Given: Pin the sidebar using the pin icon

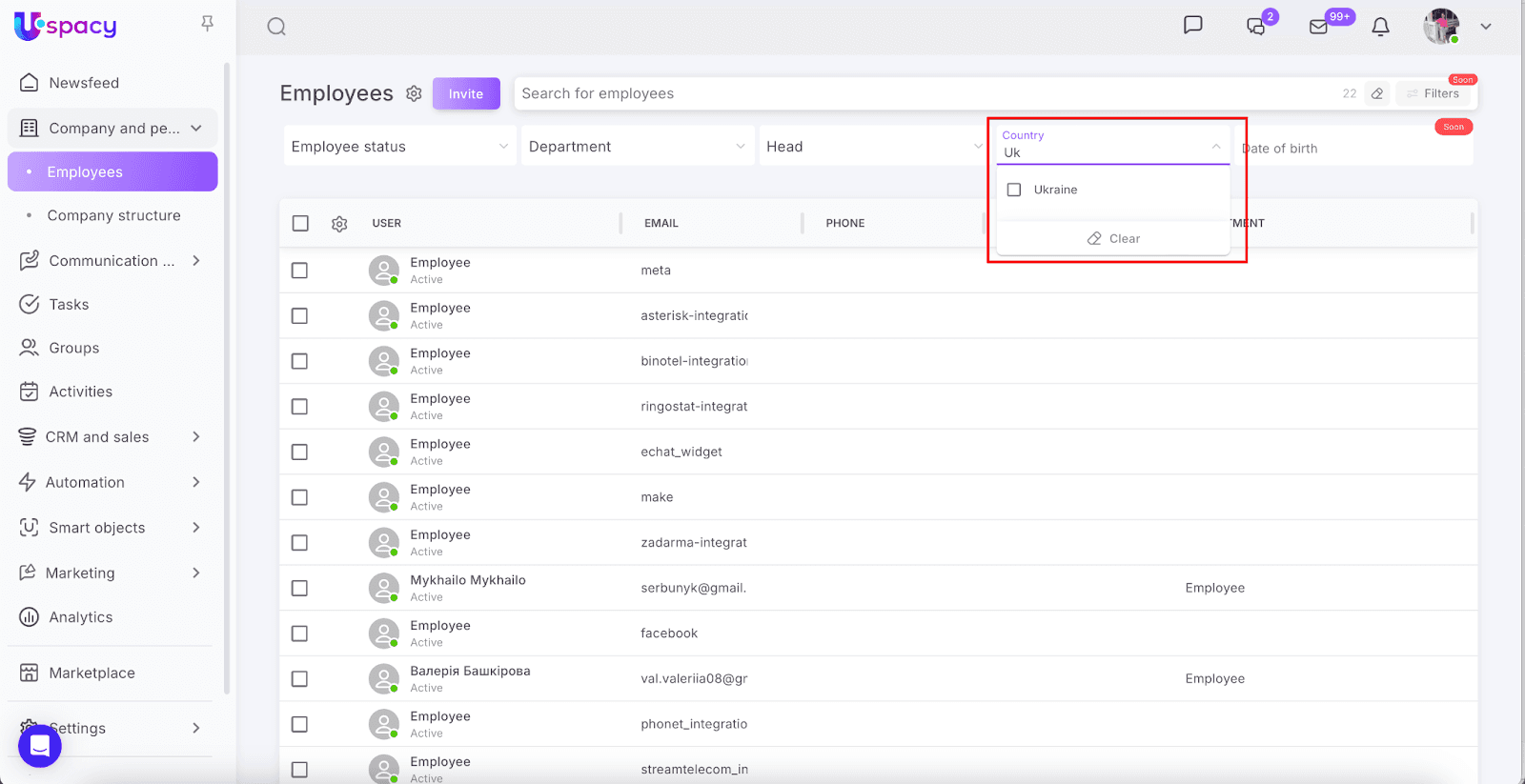Looking at the screenshot, I should click(x=207, y=24).
